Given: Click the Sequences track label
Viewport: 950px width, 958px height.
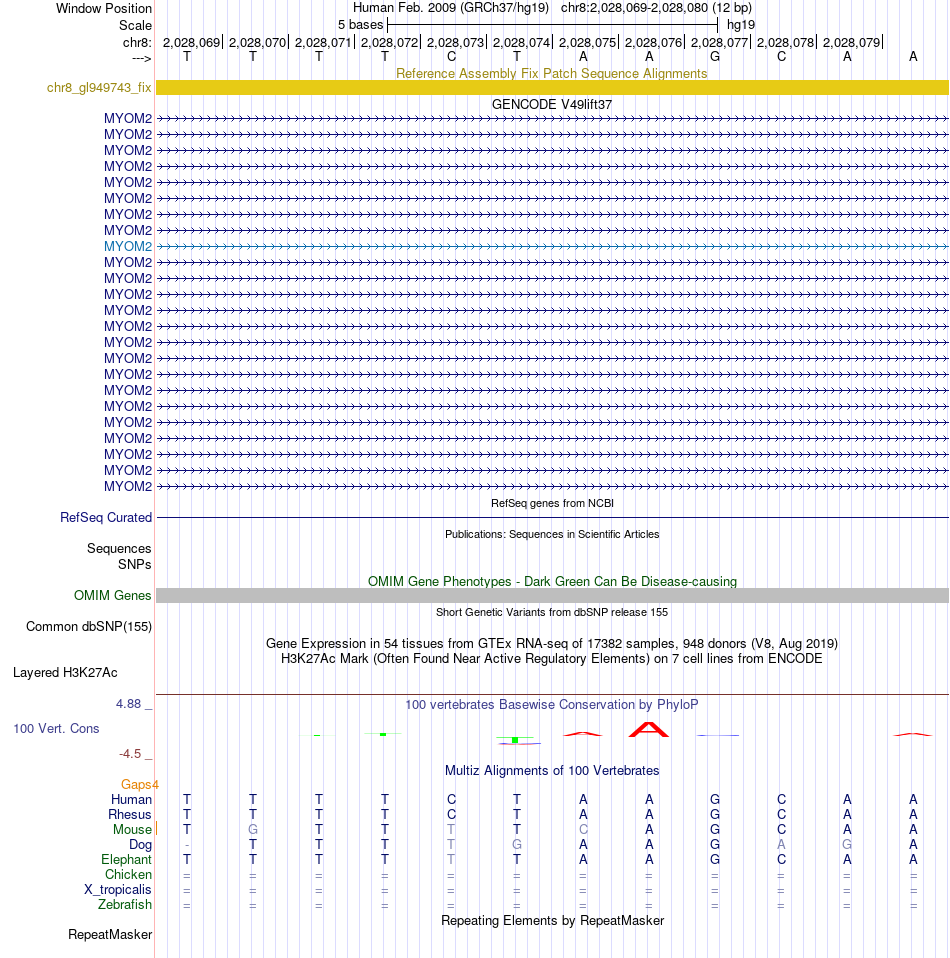Looking at the screenshot, I should [119, 549].
